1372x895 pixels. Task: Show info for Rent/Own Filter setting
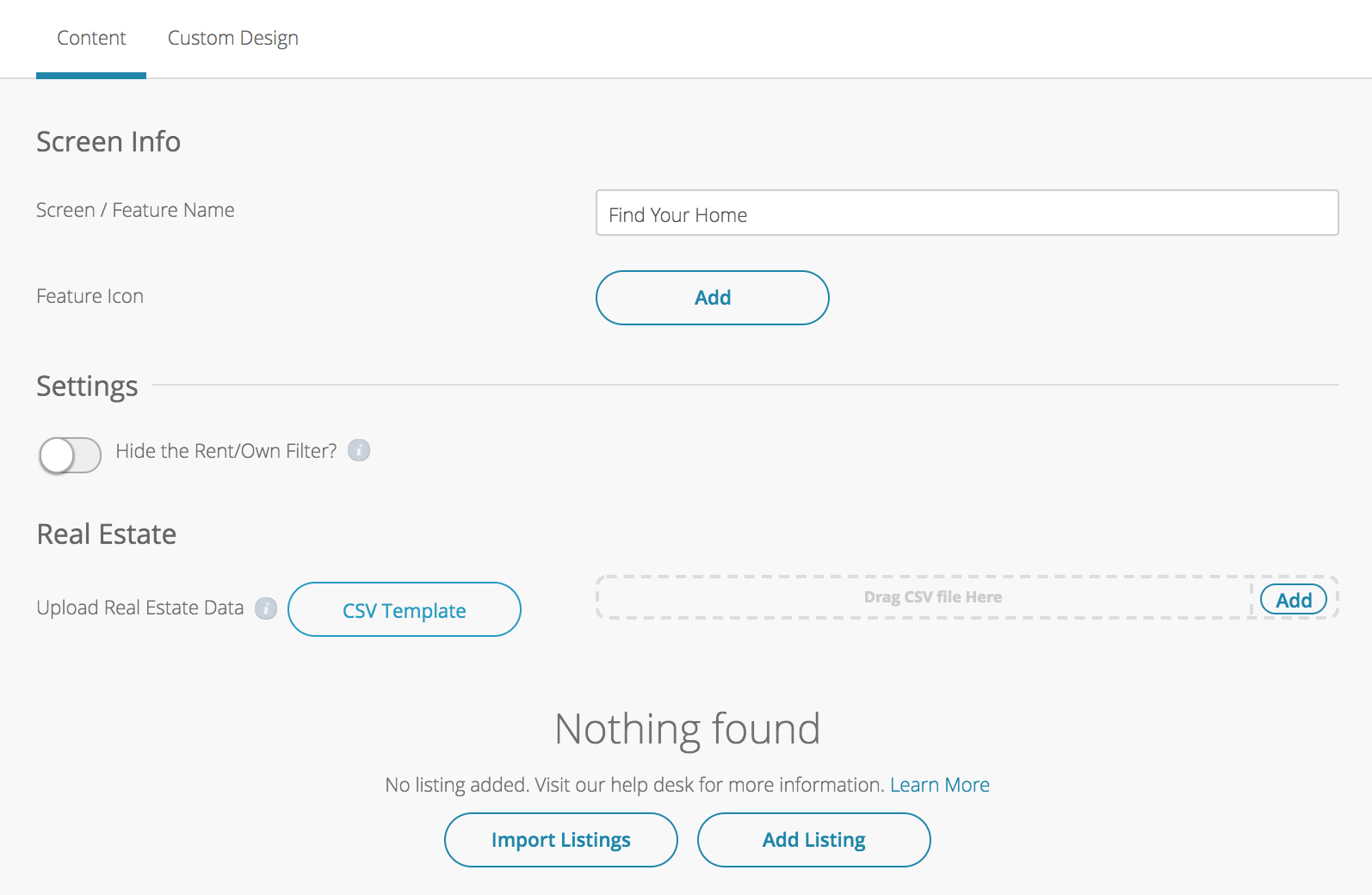[x=359, y=450]
